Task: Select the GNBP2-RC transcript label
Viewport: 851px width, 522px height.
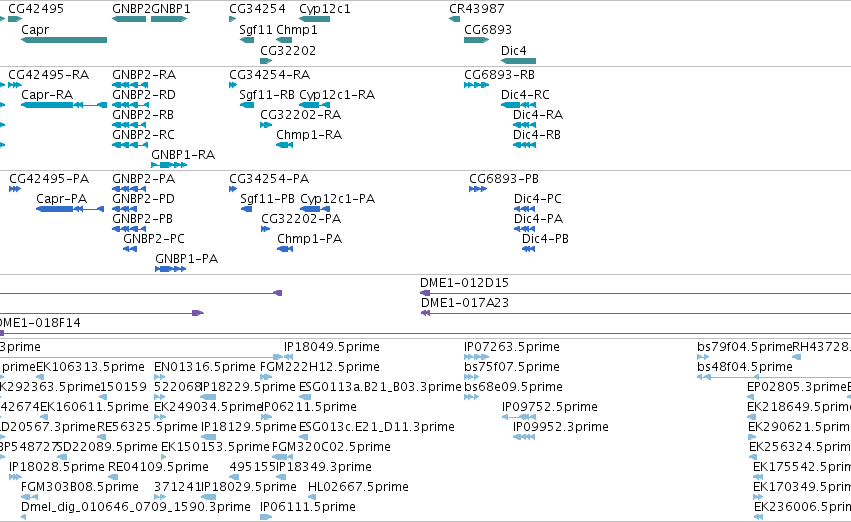Action: (x=143, y=135)
